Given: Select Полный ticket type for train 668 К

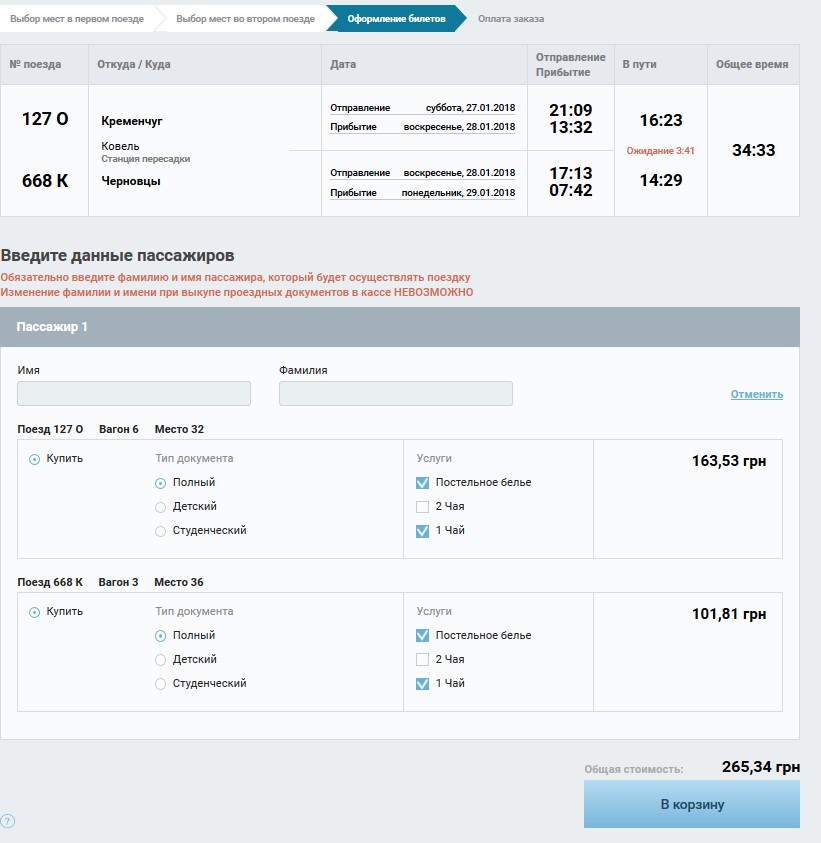Looking at the screenshot, I should point(161,636).
